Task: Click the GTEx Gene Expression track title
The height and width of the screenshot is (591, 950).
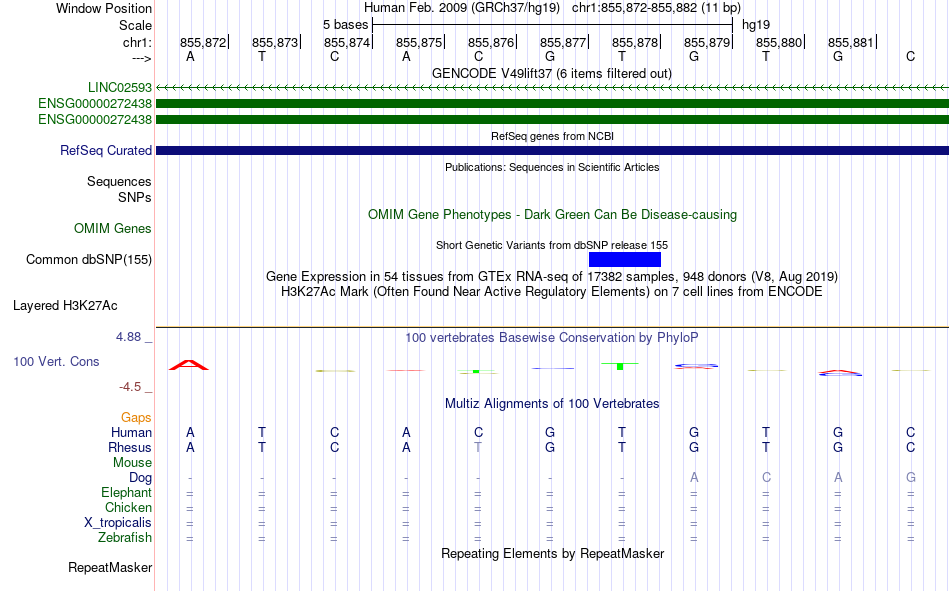Action: [x=552, y=276]
